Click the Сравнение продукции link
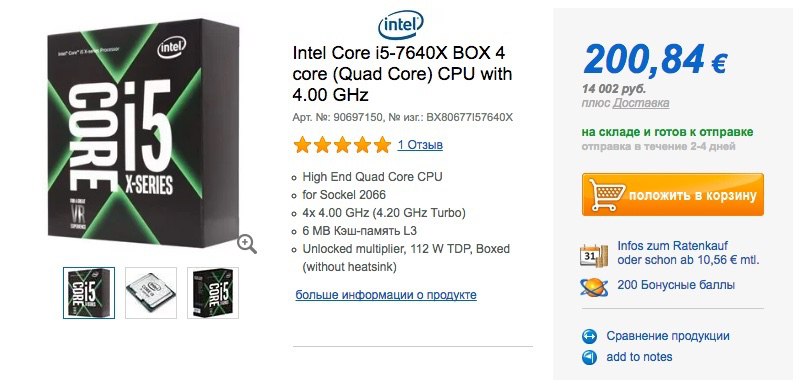Screen dimensions: 806x391 point(668,336)
